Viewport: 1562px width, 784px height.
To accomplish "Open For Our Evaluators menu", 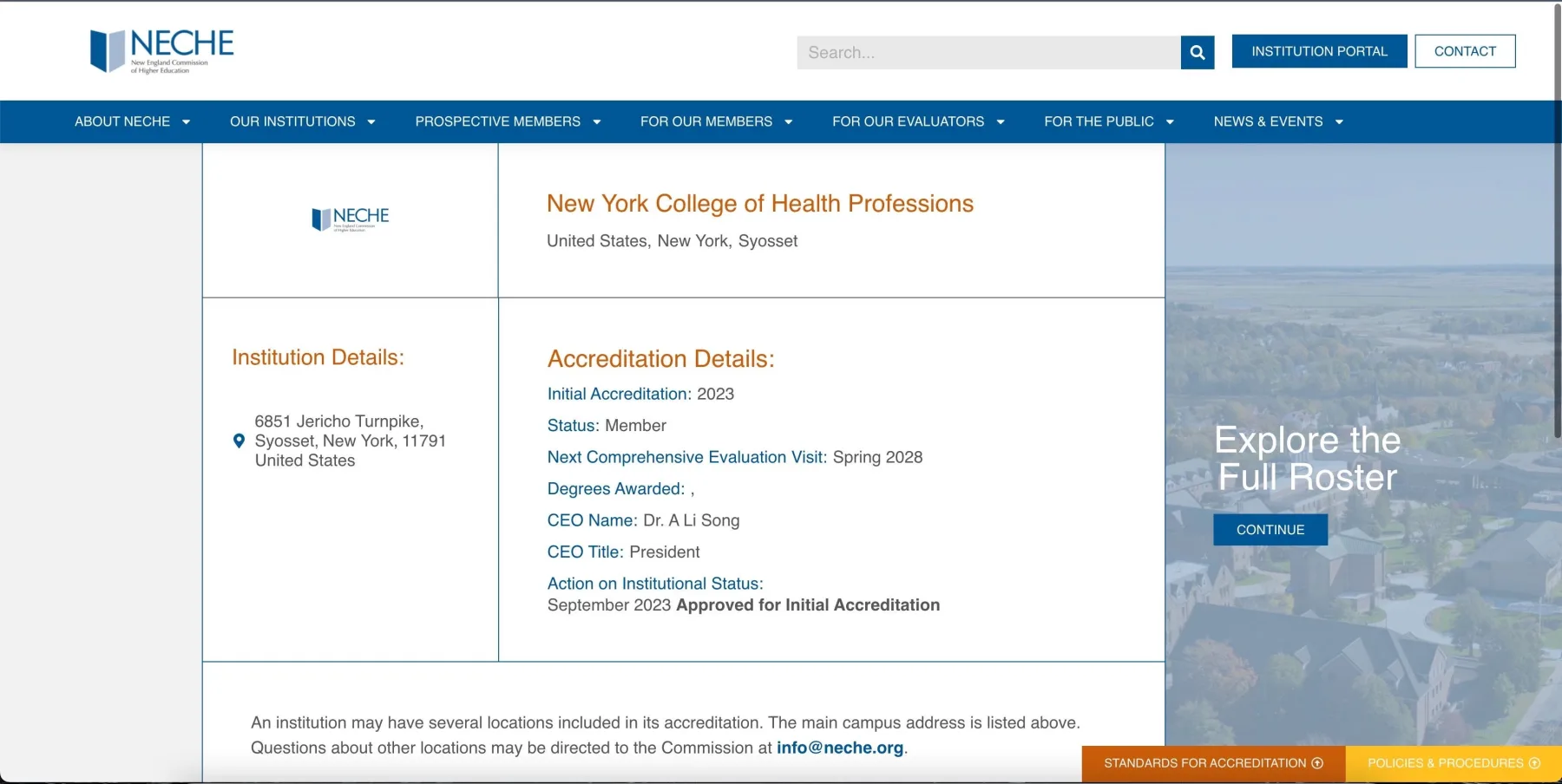I will (908, 121).
